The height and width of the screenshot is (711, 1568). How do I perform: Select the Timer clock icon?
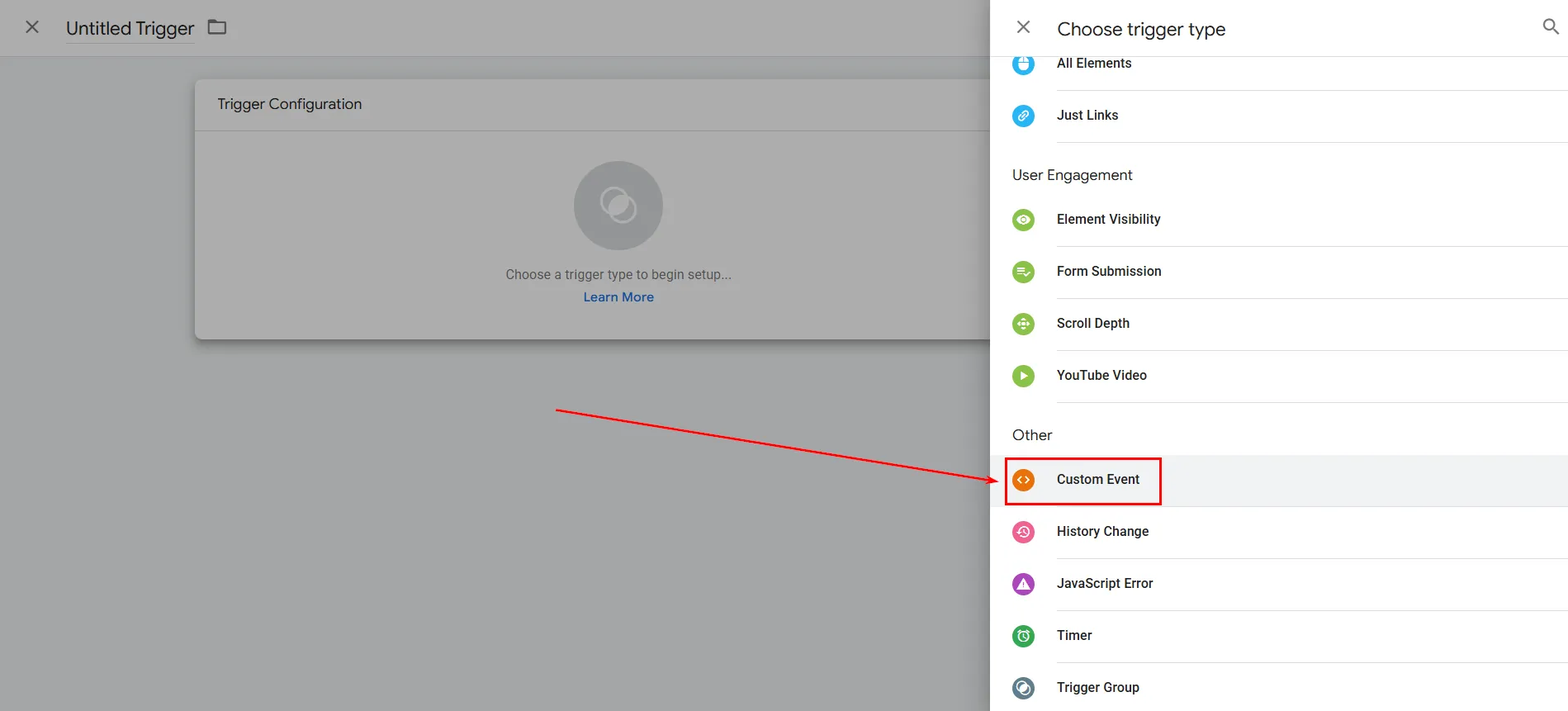pyautogui.click(x=1023, y=636)
